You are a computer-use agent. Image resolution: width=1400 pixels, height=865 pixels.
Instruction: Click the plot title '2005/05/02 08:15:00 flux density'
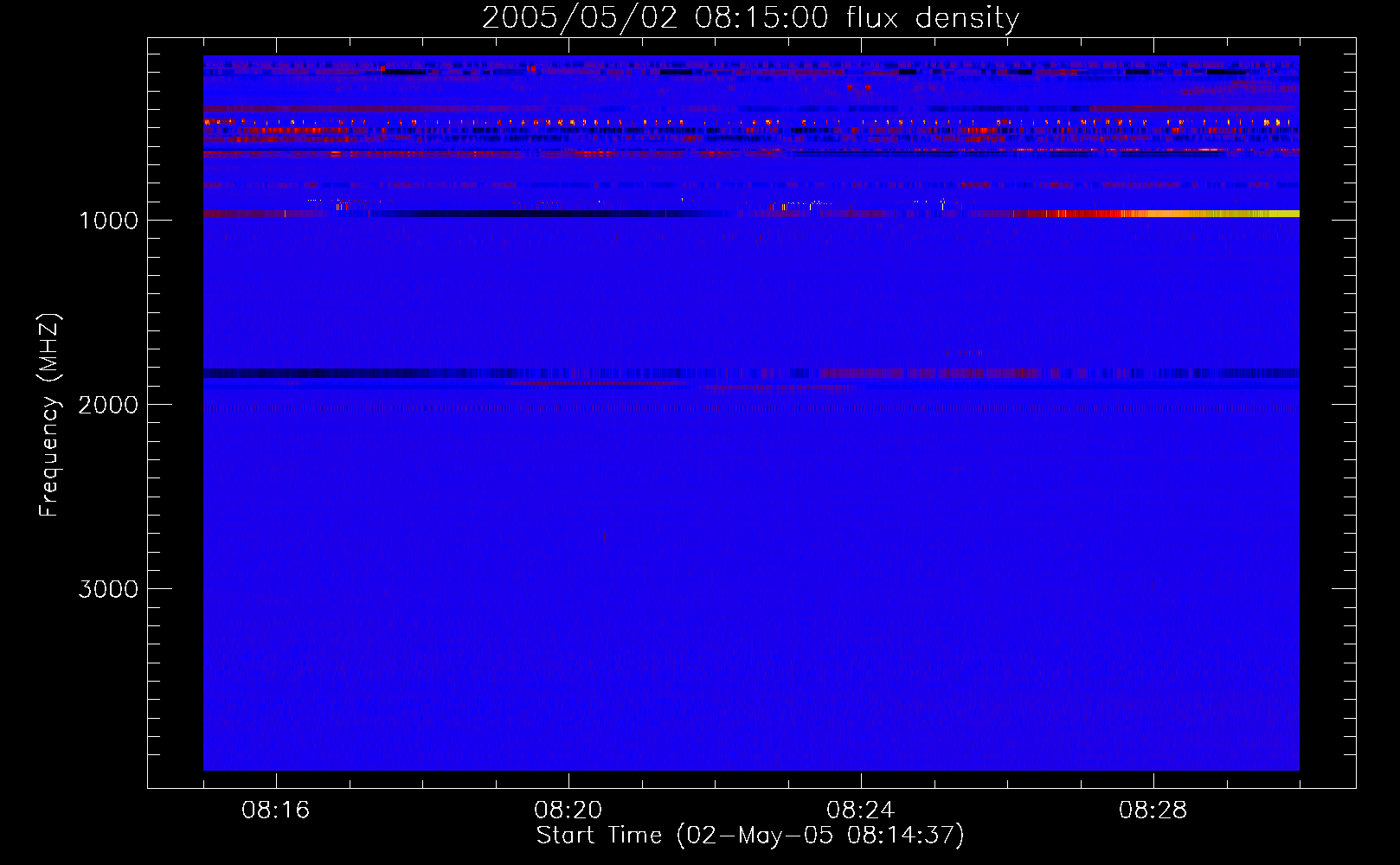tap(750, 18)
